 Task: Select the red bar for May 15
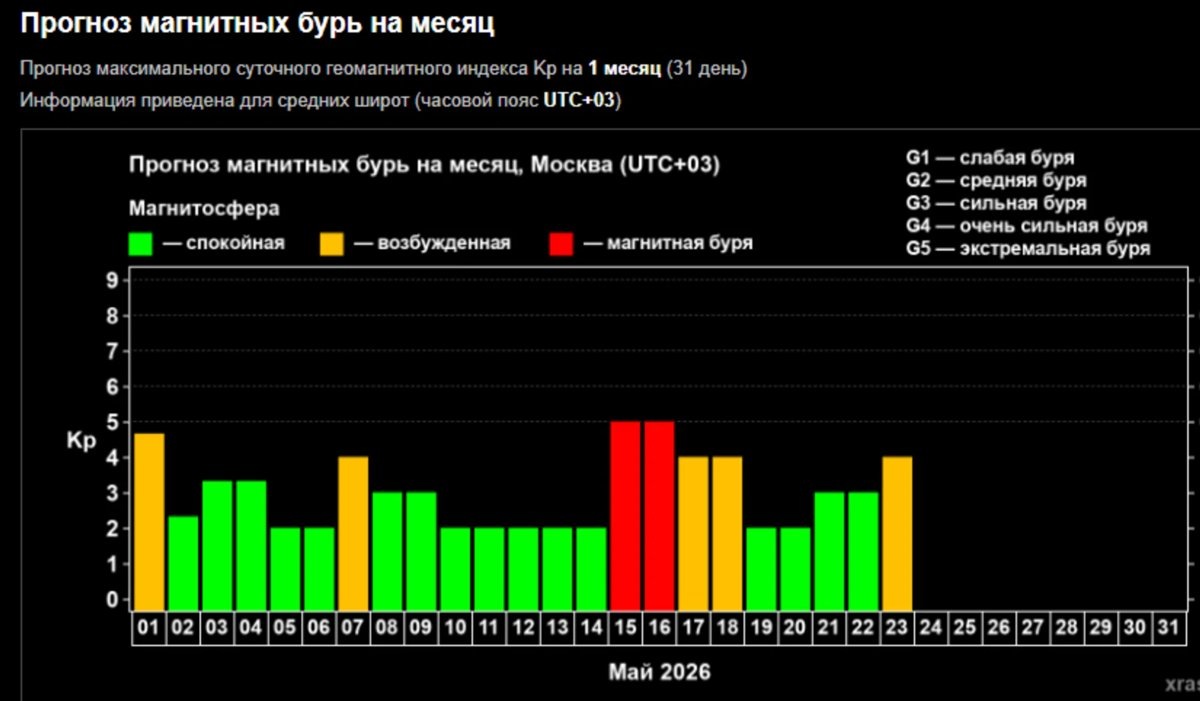[625, 515]
